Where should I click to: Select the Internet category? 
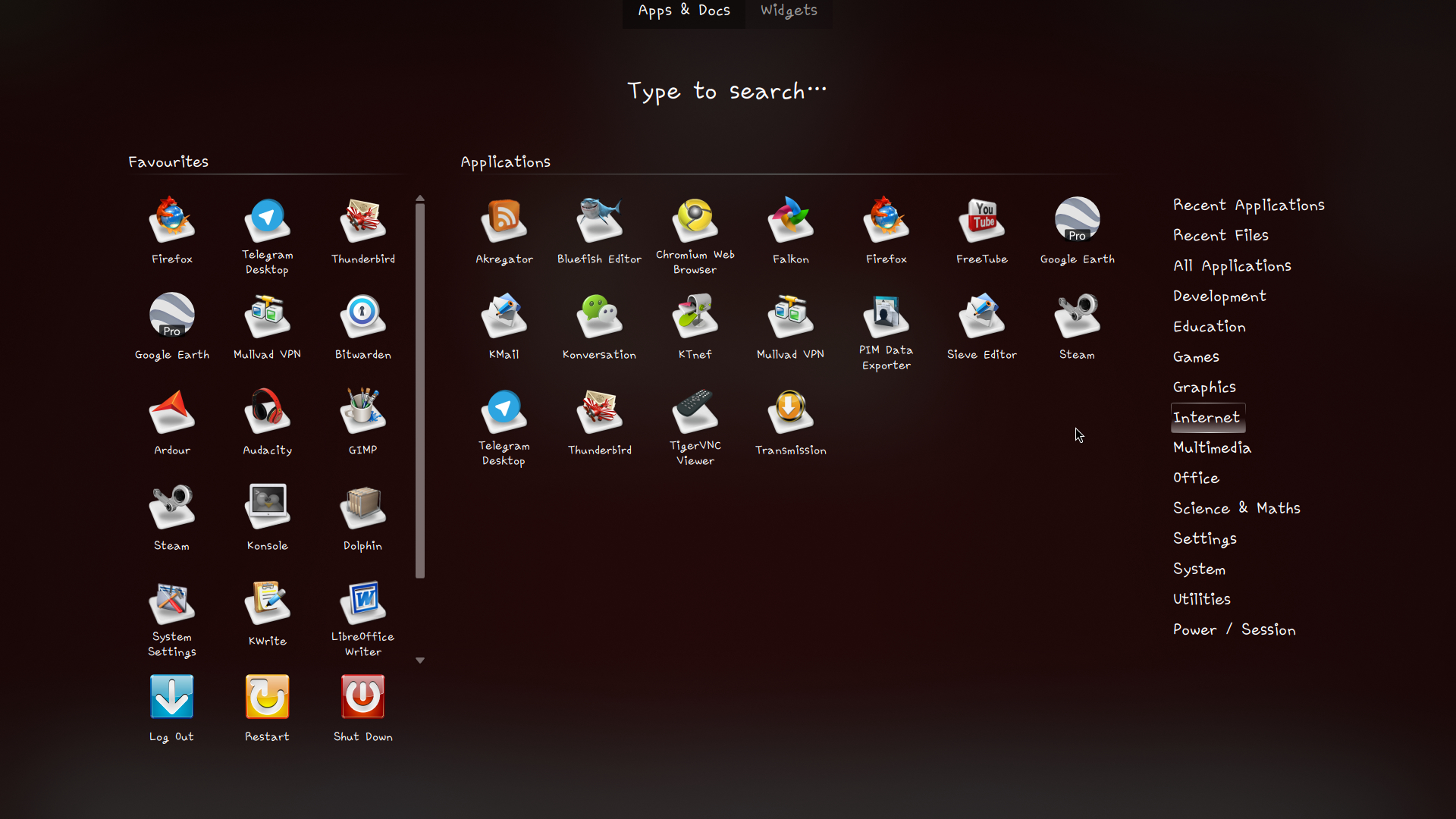point(1207,418)
